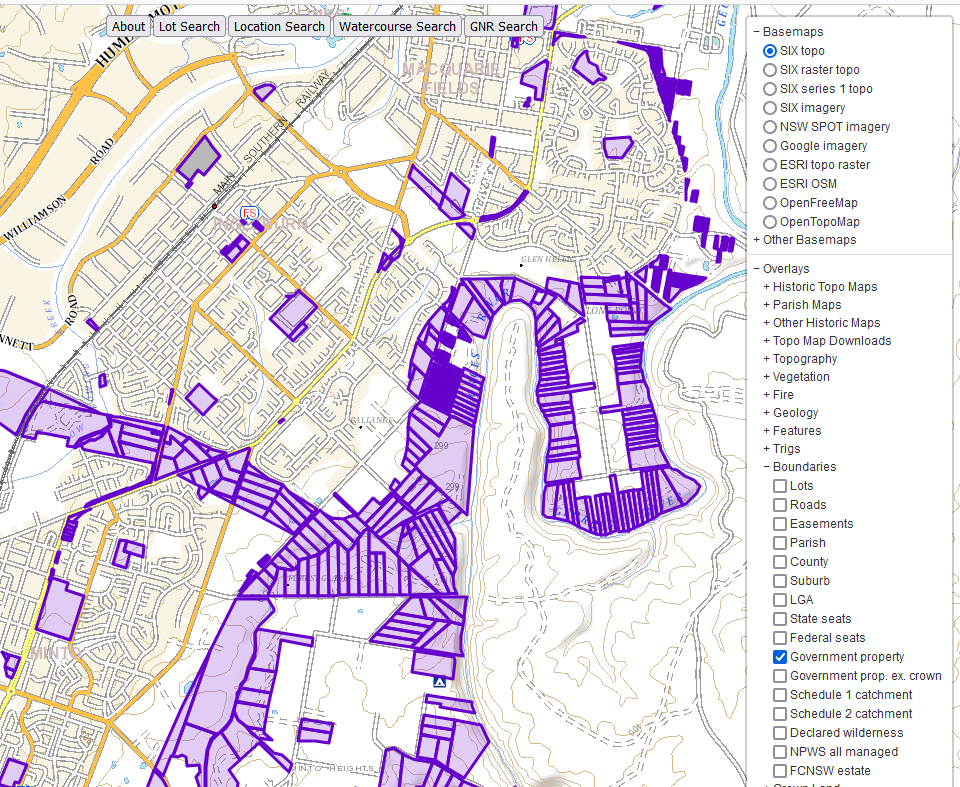Open the GNR Search tool
Image resolution: width=960 pixels, height=787 pixels.
coord(503,26)
